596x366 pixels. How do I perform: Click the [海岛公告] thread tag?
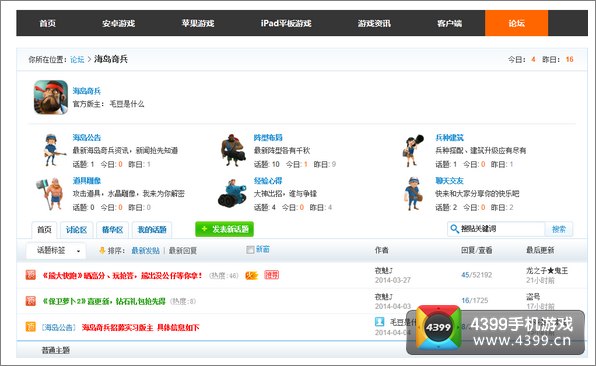[x=59, y=327]
